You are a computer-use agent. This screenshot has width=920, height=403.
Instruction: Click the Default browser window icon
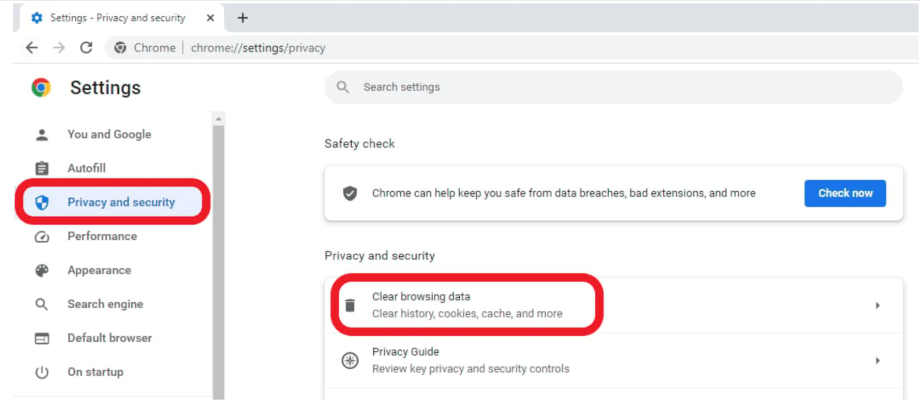[42, 338]
